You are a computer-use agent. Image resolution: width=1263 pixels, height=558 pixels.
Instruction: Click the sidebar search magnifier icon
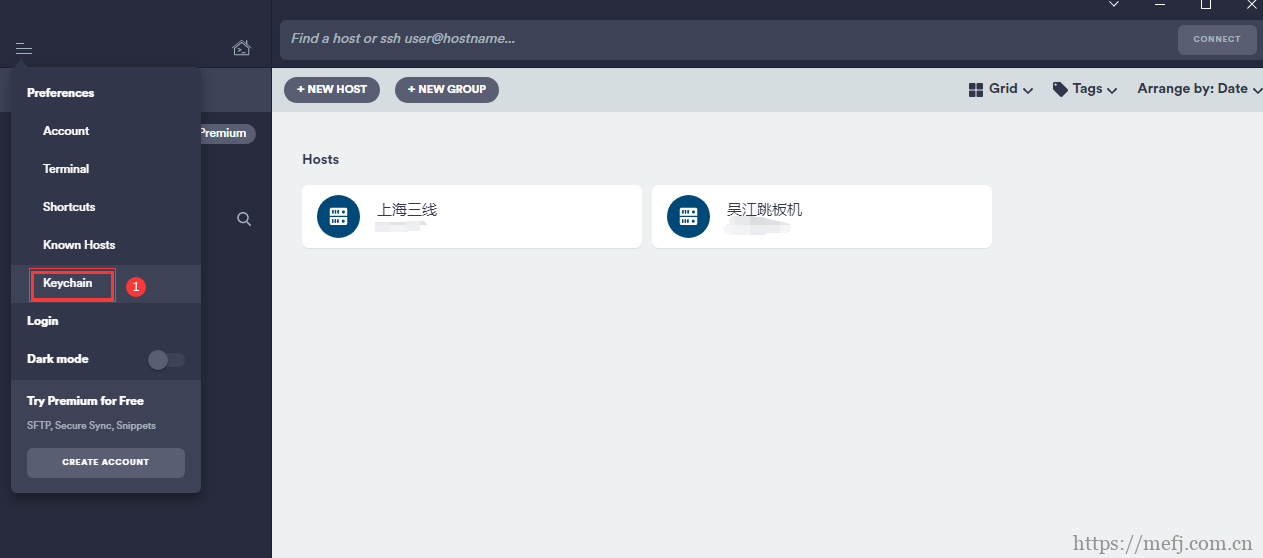(x=244, y=219)
